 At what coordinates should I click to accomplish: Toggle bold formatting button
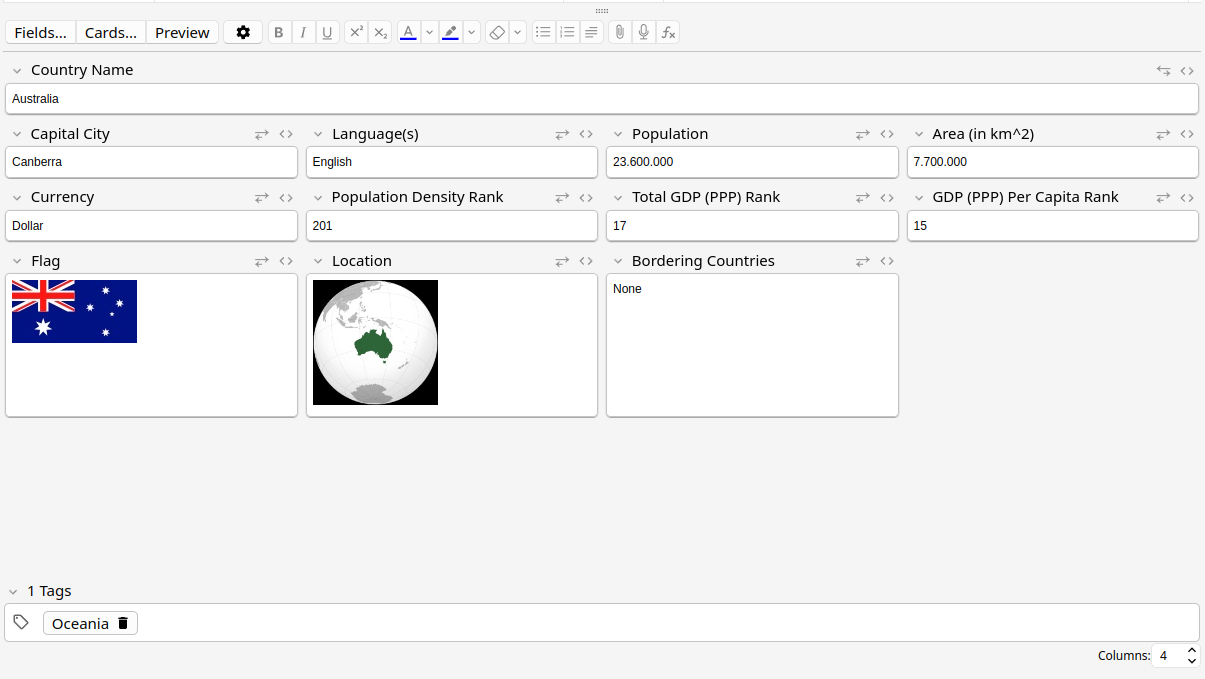point(279,32)
